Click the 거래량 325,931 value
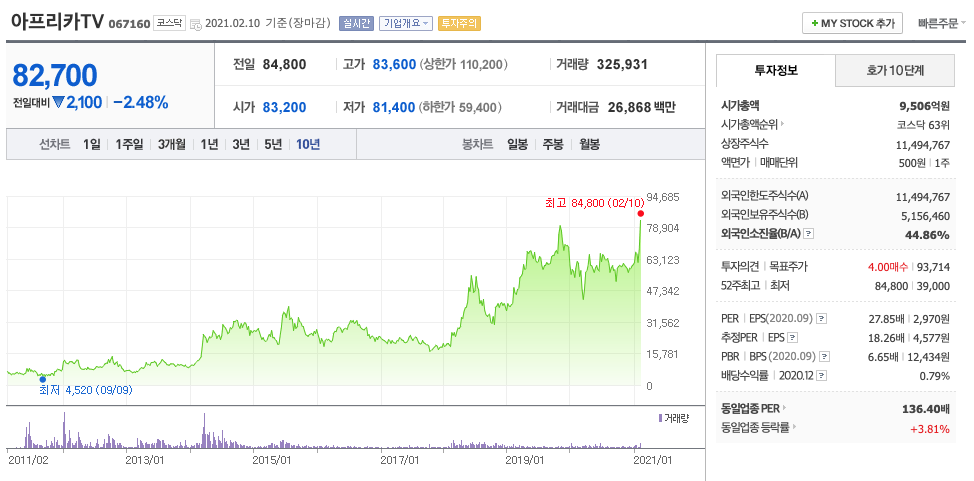 [622, 64]
